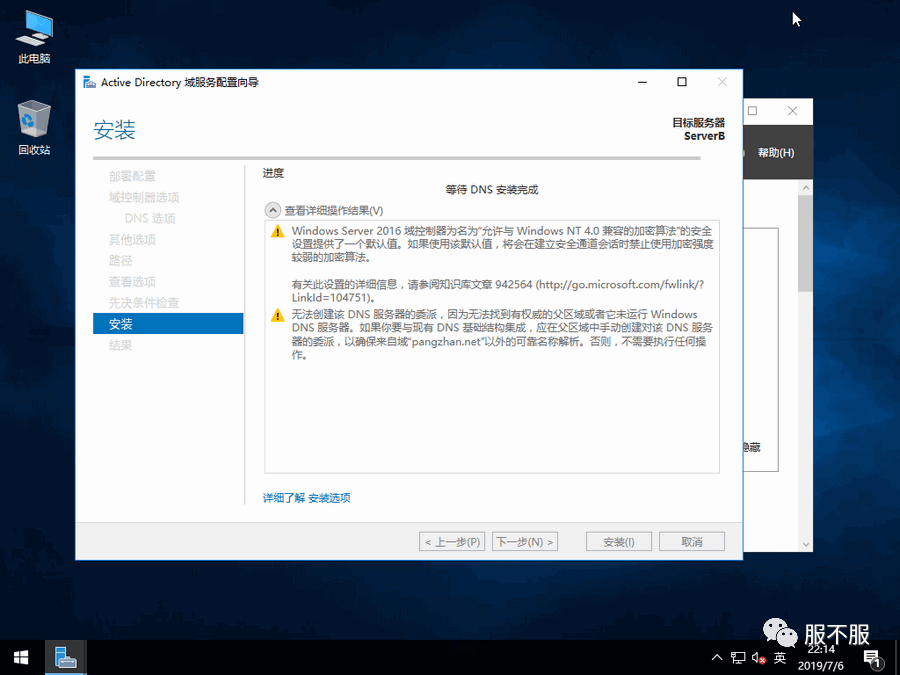
Task: Click the wizard title bar icon
Action: click(90, 82)
